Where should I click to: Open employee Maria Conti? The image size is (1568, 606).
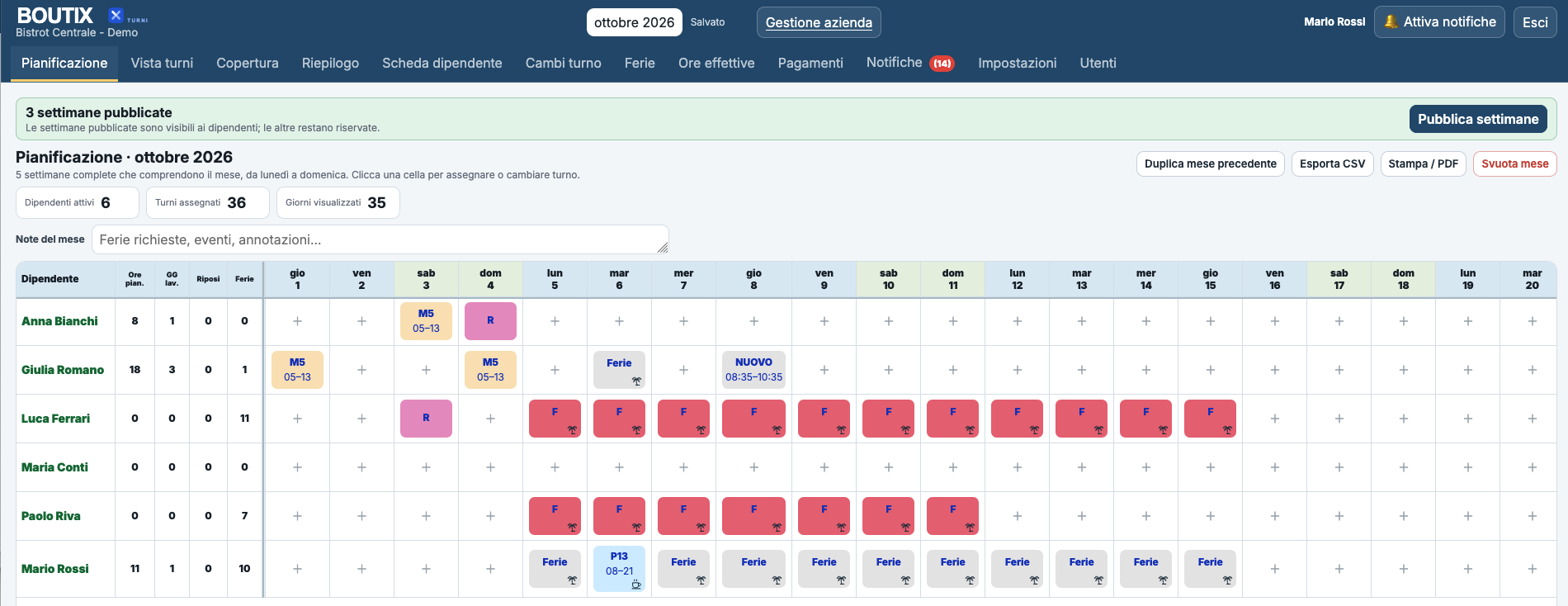click(x=54, y=467)
